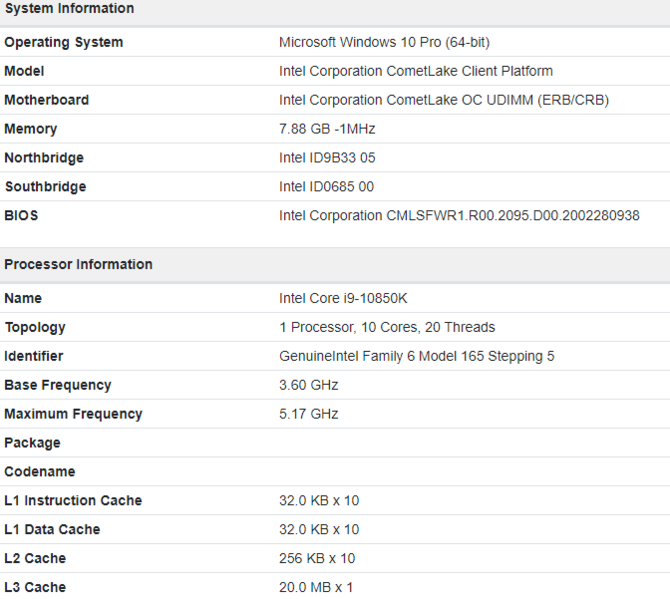Click the Intel ID0685 00 value
670x599 pixels.
[326, 187]
